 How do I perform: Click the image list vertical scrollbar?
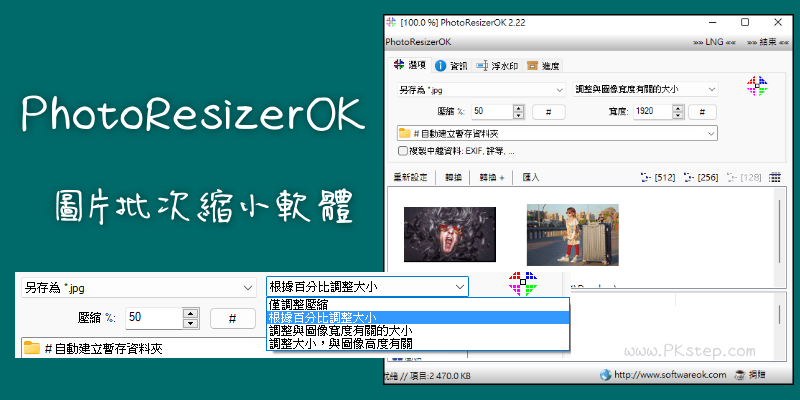780,230
